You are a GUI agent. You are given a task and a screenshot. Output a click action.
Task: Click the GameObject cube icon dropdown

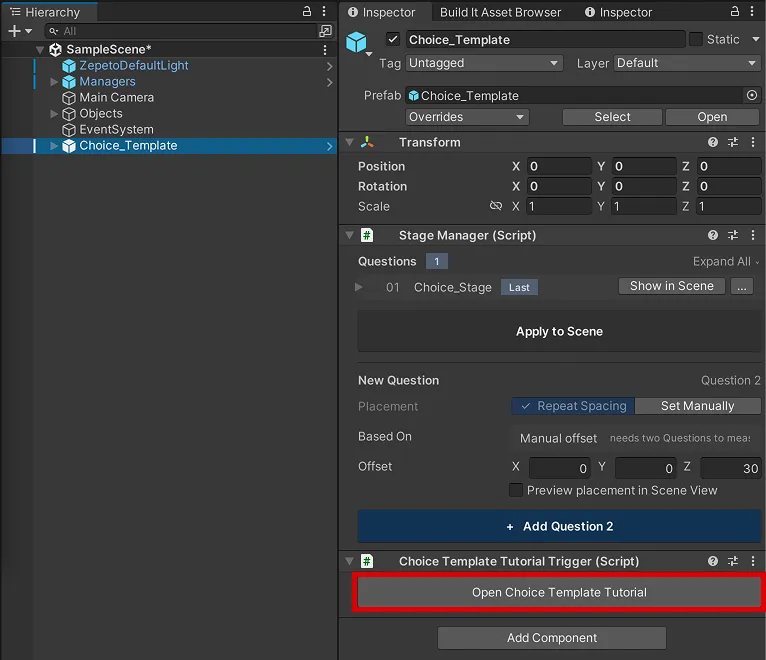359,43
